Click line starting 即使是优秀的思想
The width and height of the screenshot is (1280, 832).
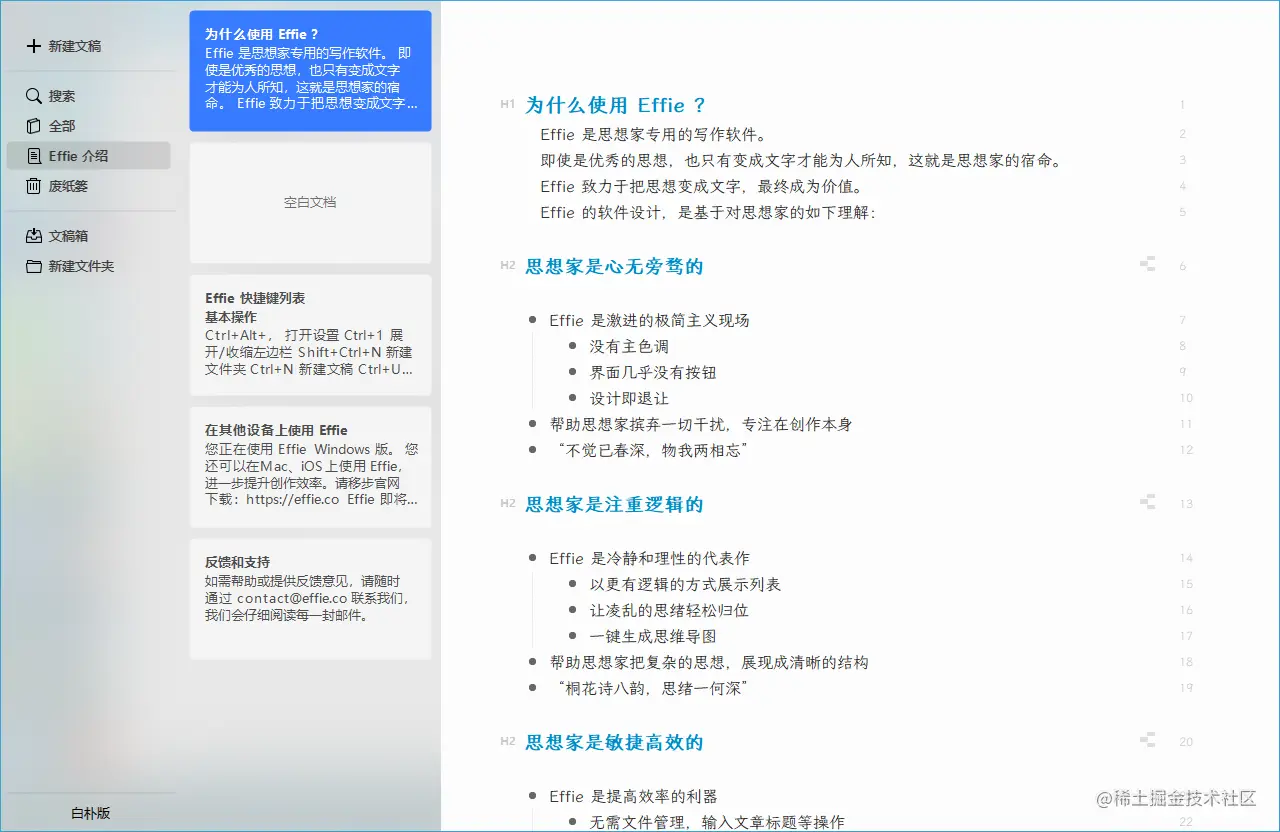tap(803, 160)
